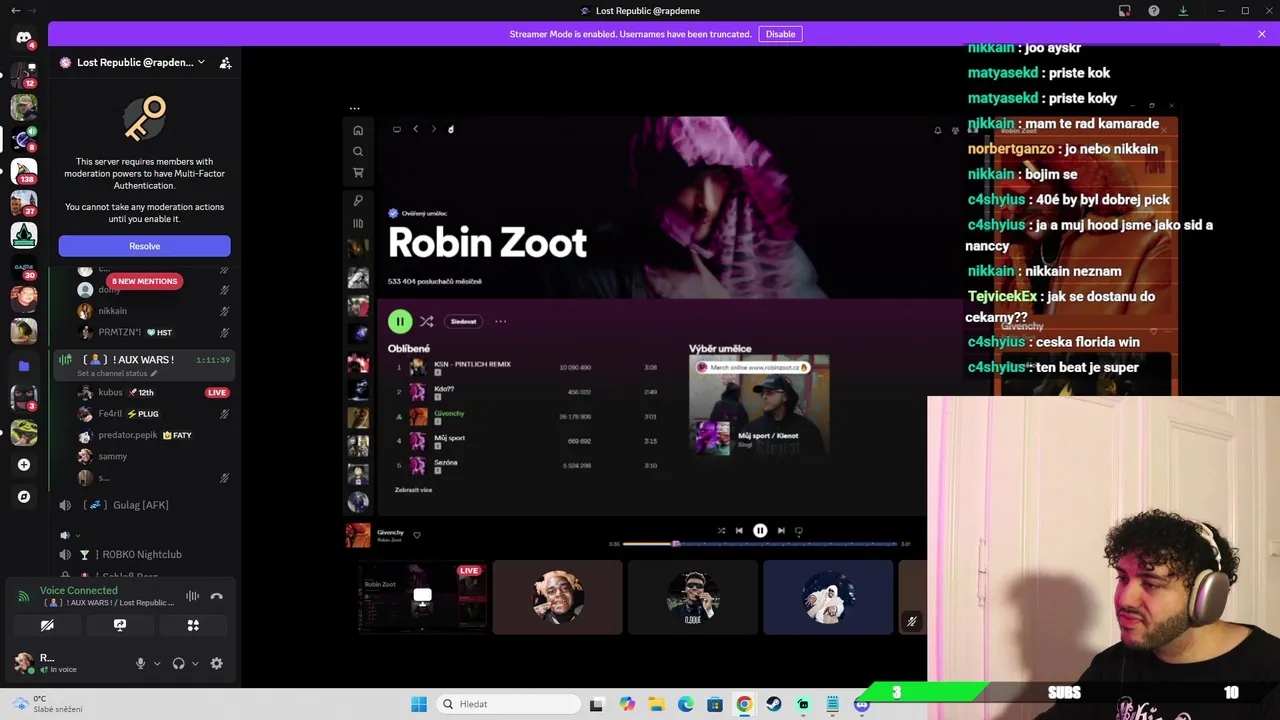Click Spotify forward arrow in stream
The width and height of the screenshot is (1280, 720).
click(433, 129)
